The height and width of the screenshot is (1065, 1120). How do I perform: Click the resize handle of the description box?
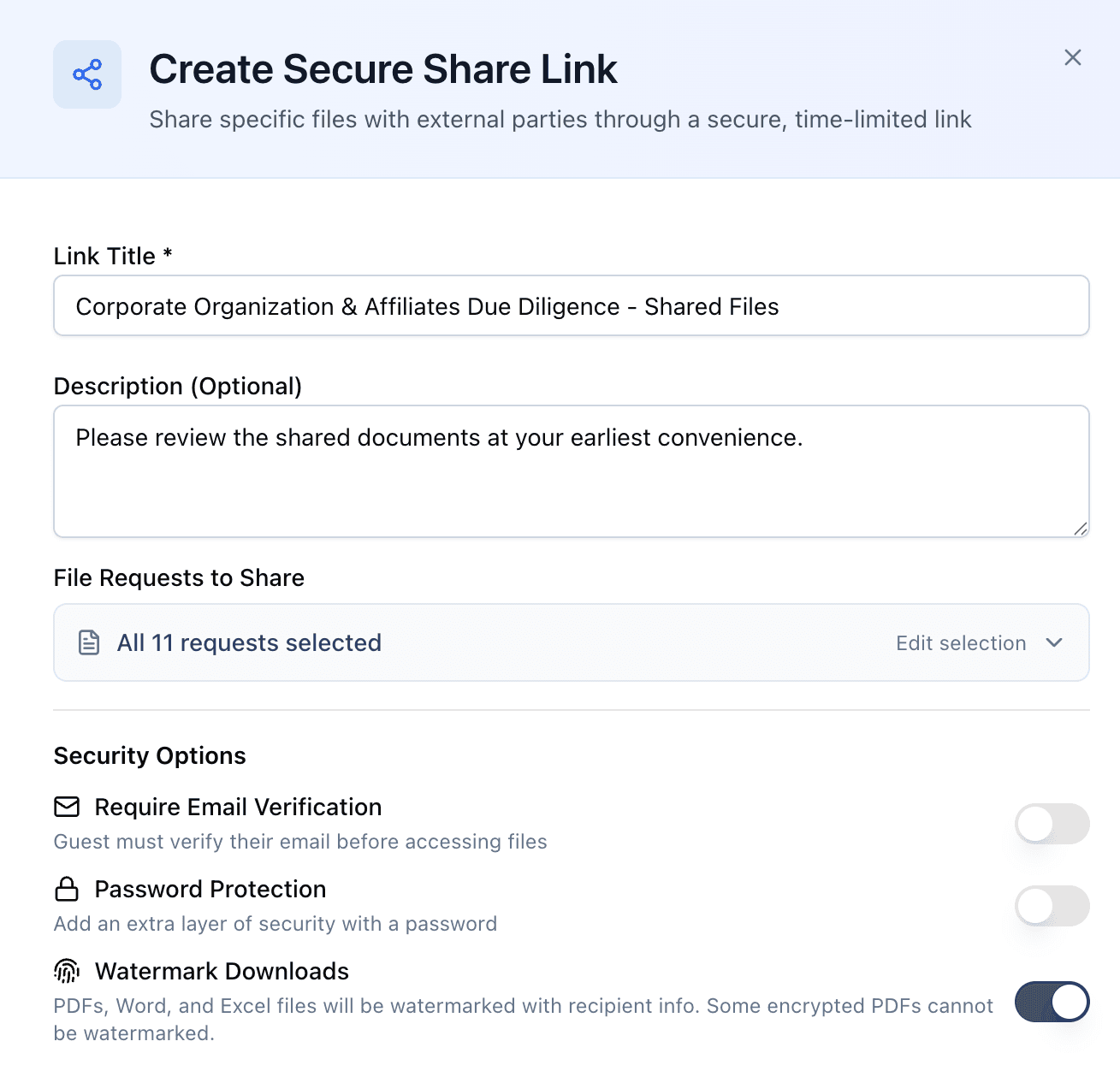(x=1078, y=528)
